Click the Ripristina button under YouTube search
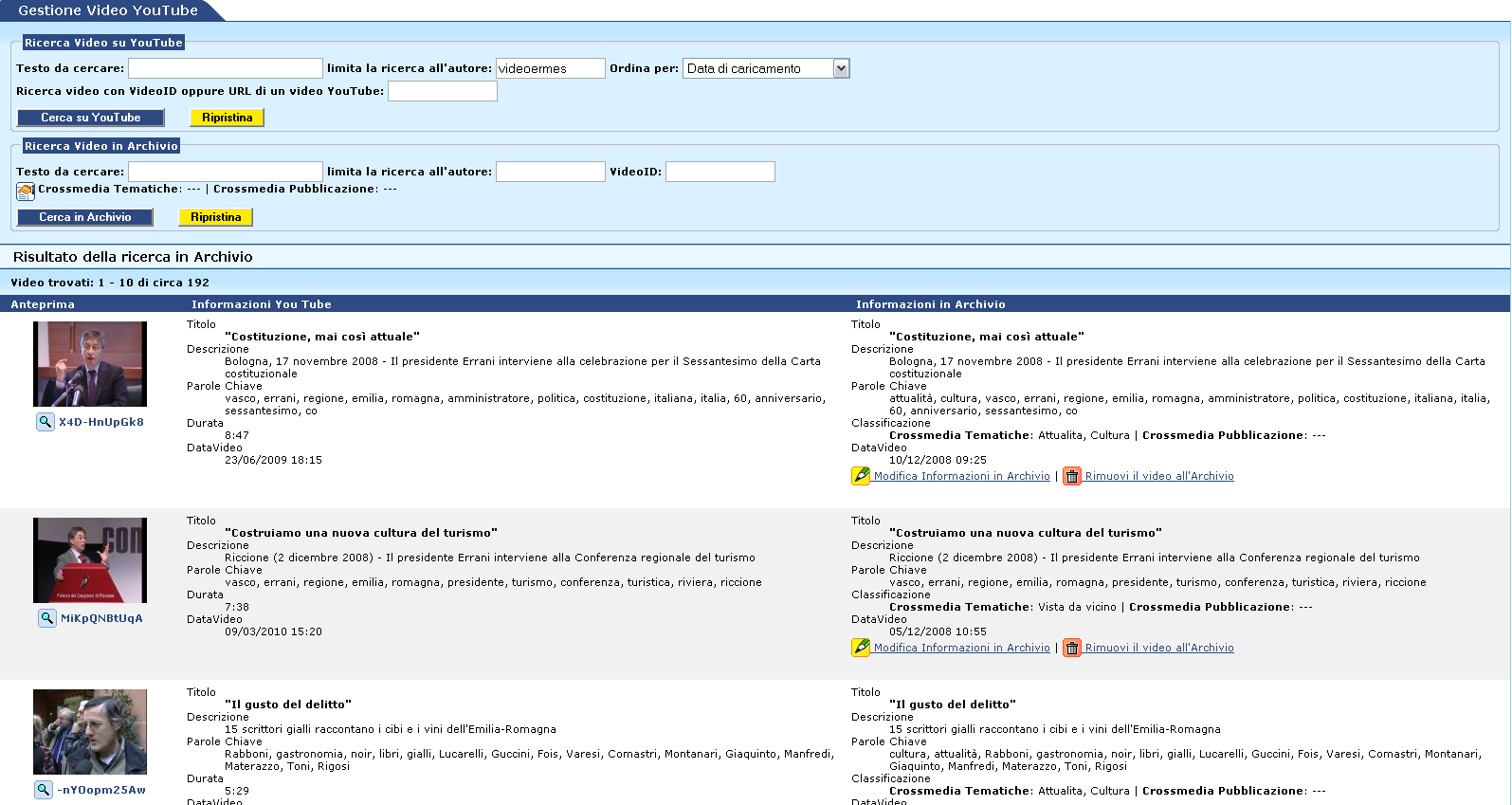 pos(228,118)
